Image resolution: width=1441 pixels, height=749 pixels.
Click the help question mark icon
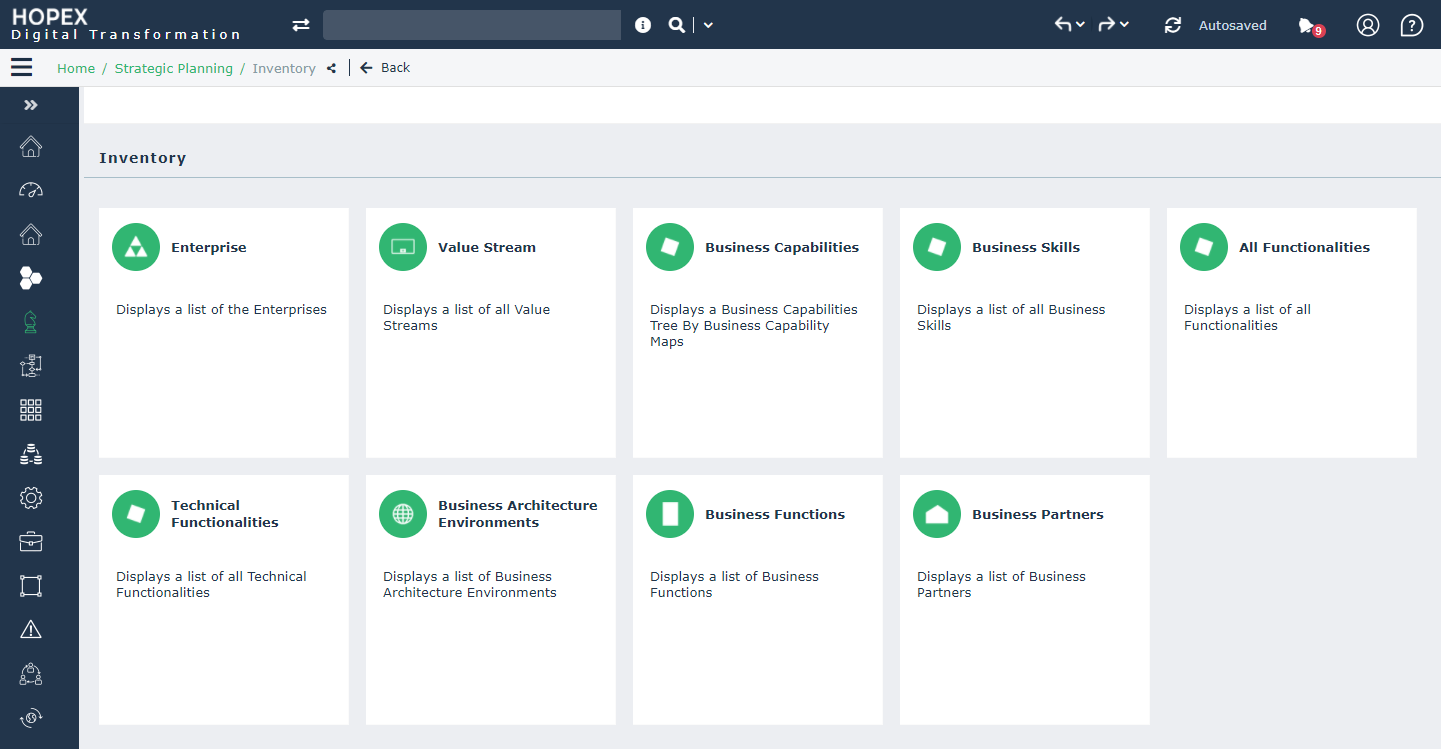coord(1411,26)
